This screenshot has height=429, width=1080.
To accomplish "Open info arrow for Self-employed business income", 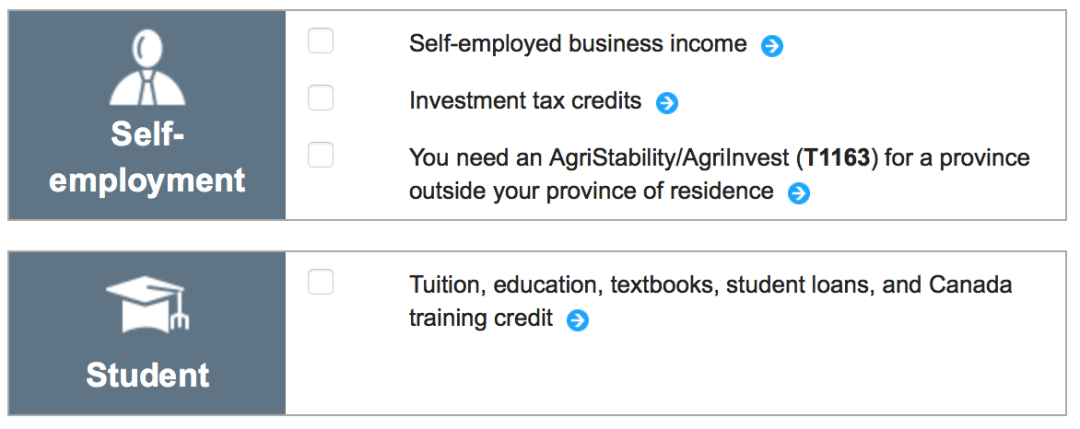I will (x=772, y=46).
